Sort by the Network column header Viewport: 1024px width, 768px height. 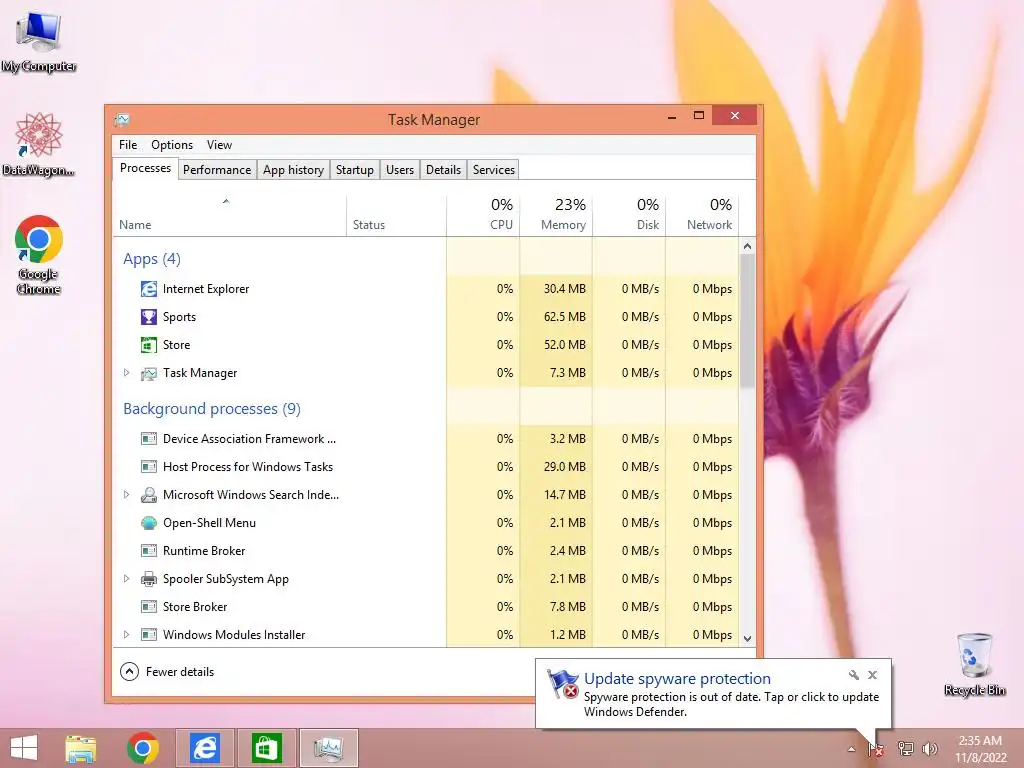click(703, 216)
